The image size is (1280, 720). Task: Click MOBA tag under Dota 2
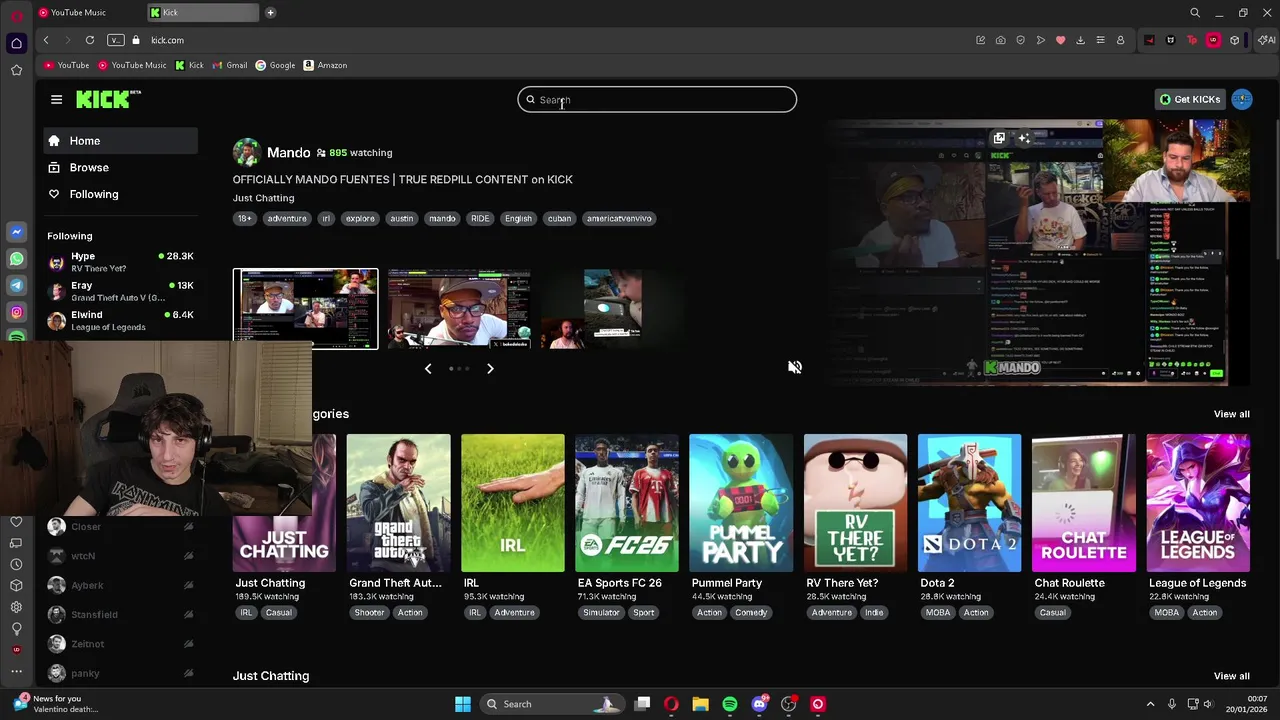[938, 613]
